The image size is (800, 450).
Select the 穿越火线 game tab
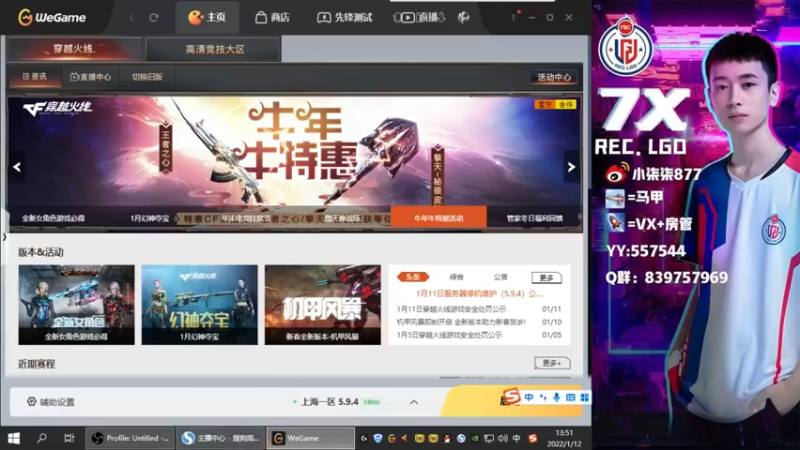(x=74, y=49)
